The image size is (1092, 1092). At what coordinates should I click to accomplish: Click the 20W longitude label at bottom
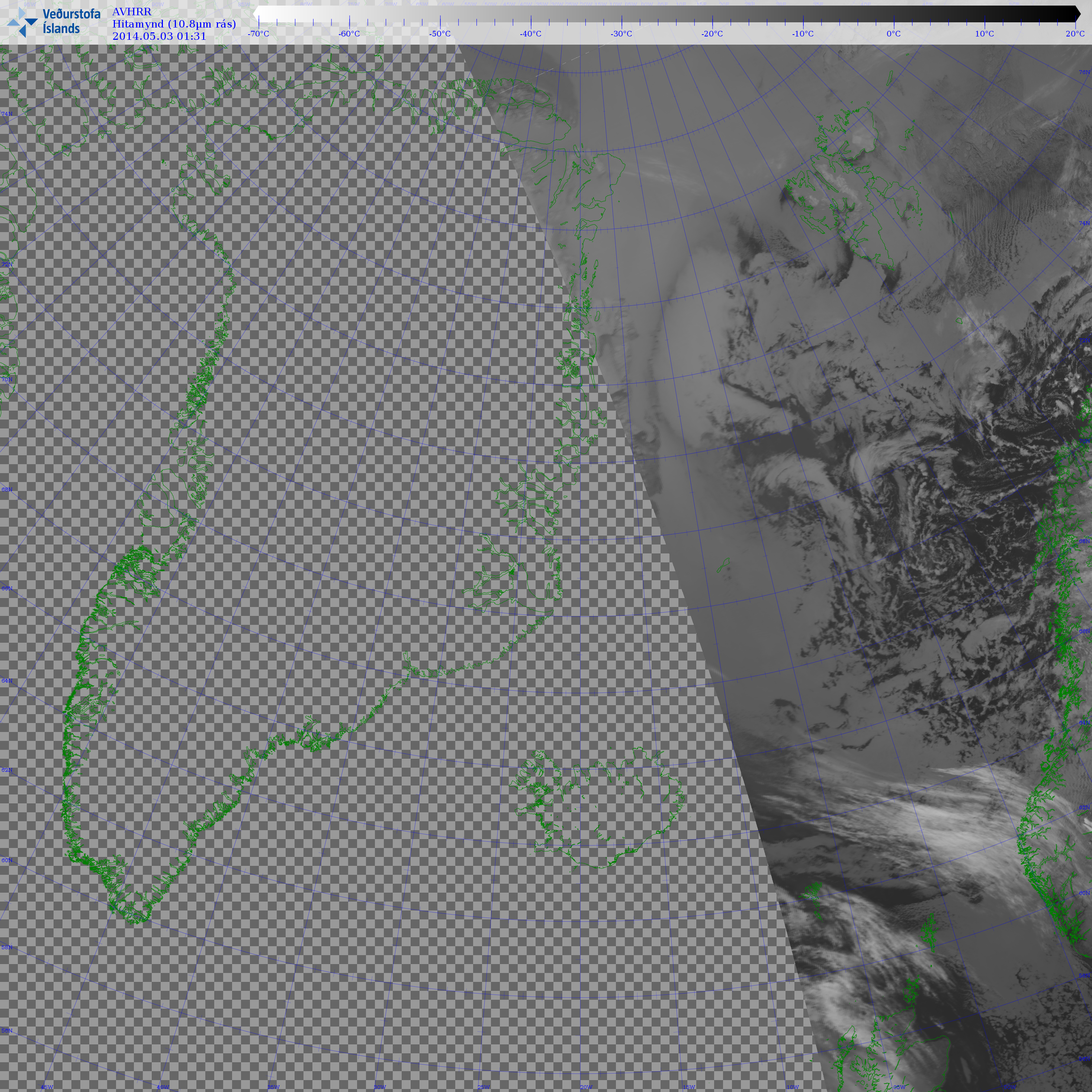click(x=586, y=1087)
